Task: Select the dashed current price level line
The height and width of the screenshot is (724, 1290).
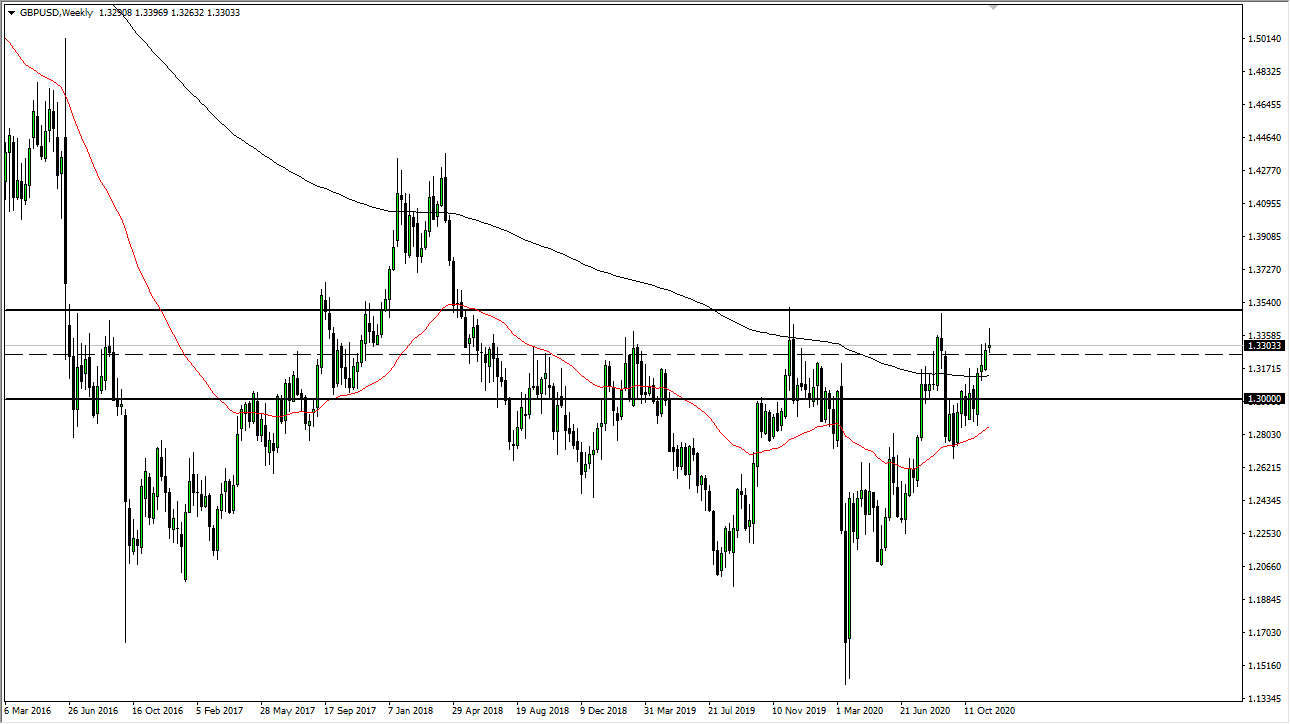Action: pos(600,355)
